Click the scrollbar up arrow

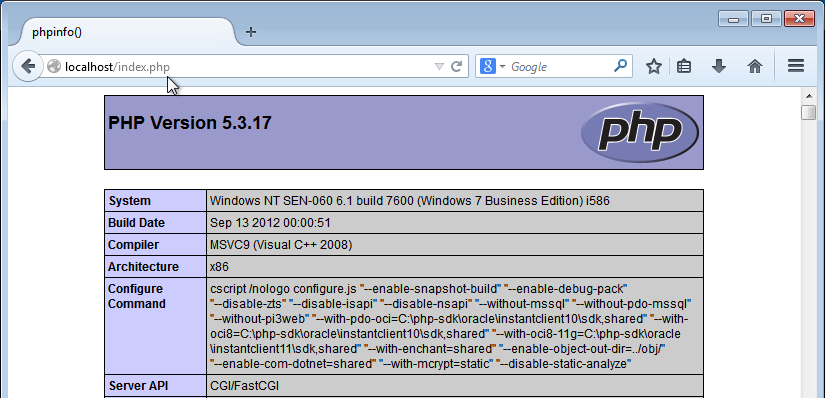pyautogui.click(x=809, y=96)
